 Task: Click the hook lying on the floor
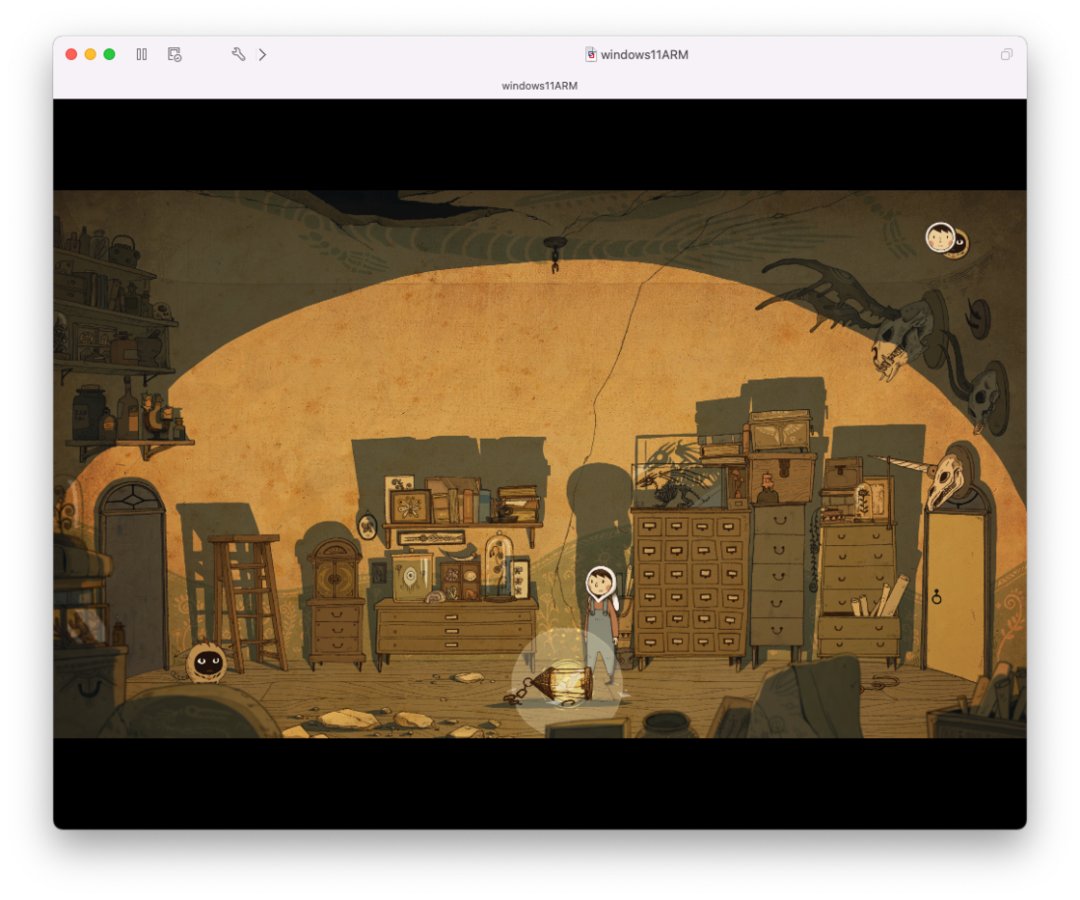click(x=881, y=683)
